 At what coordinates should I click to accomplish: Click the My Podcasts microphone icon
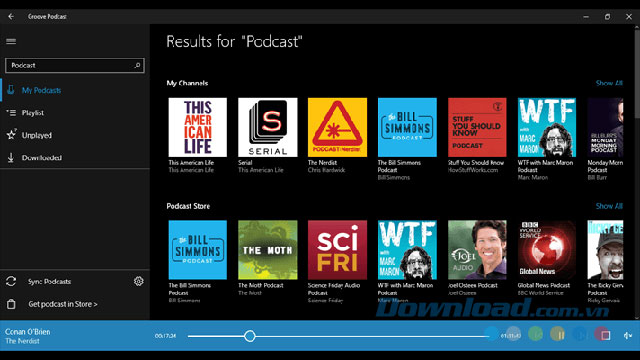[11, 90]
